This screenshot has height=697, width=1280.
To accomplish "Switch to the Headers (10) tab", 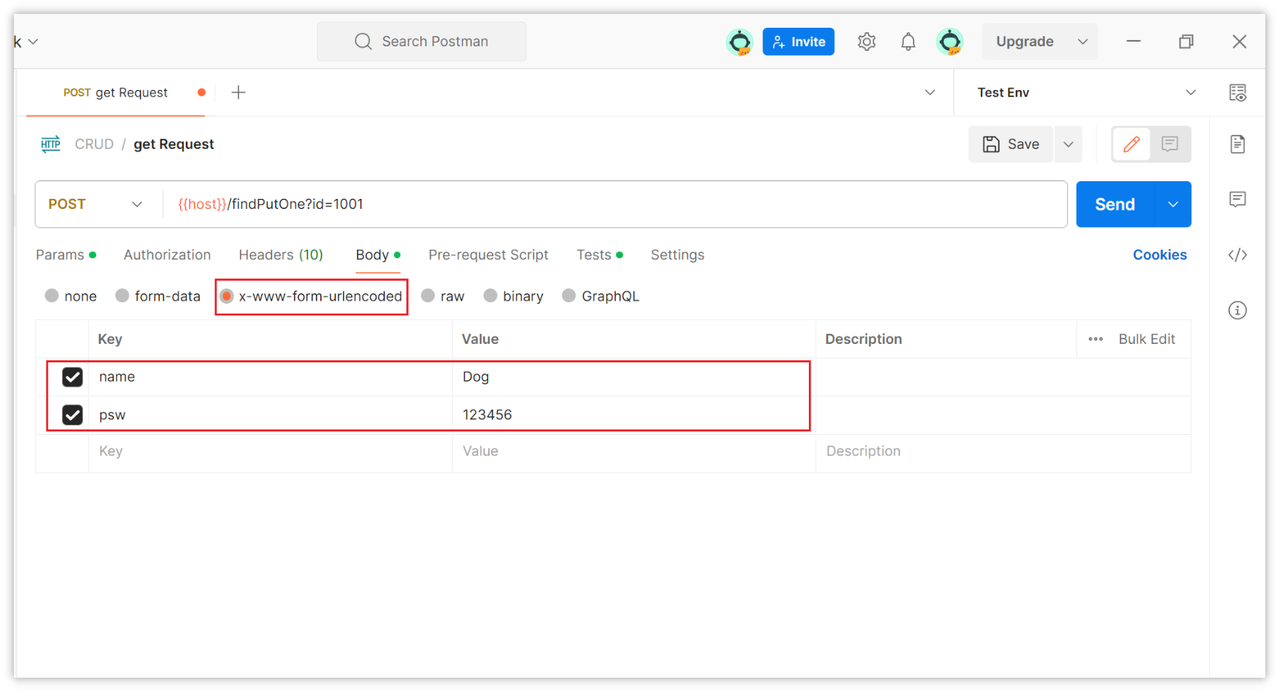I will coord(281,255).
